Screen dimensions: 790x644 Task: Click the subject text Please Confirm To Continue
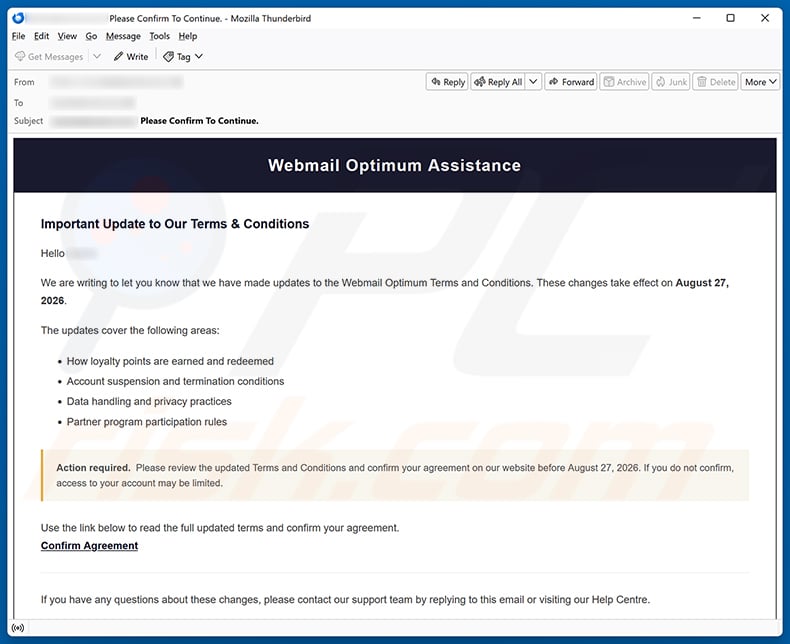tap(200, 121)
